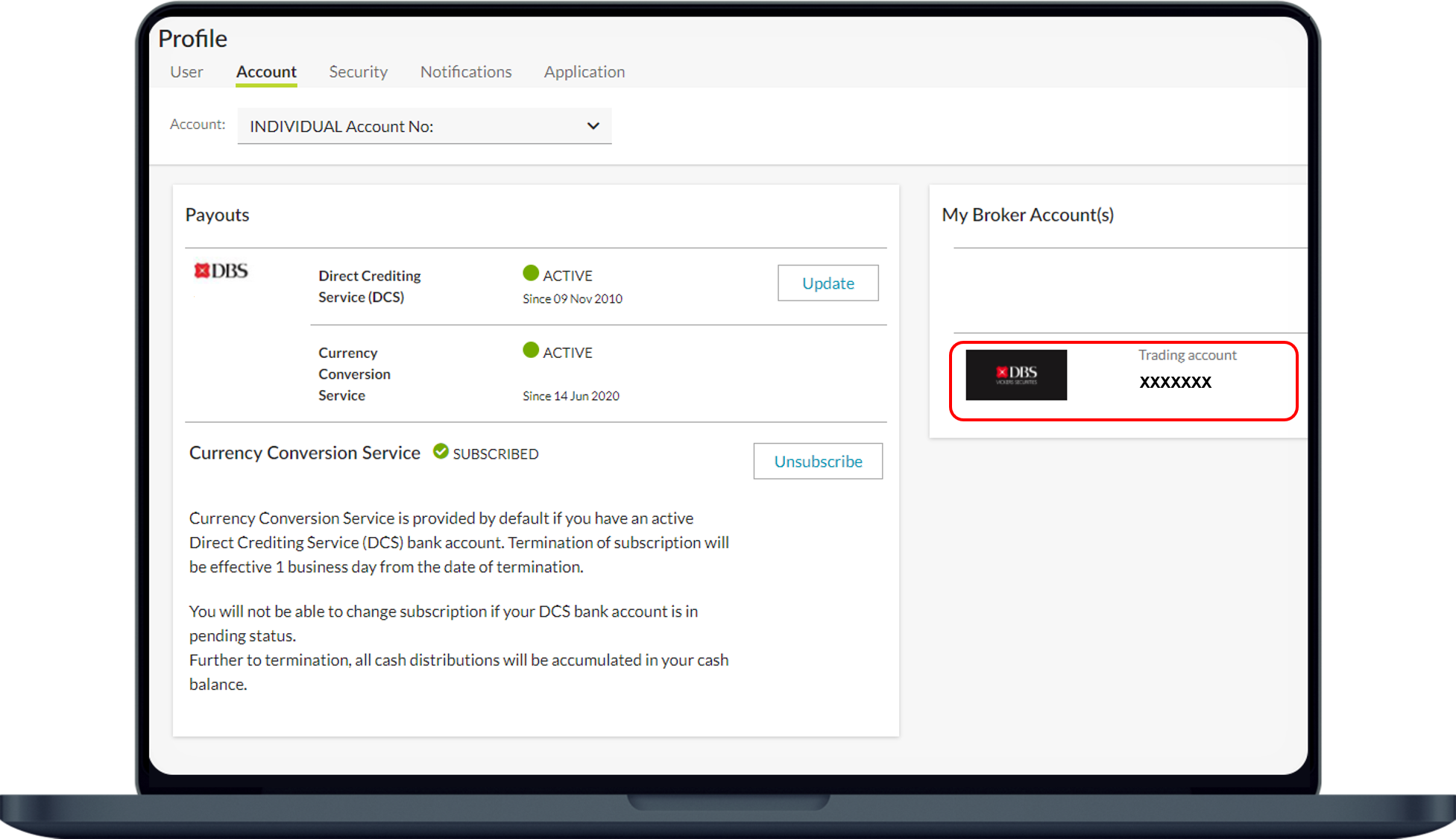Select the trading account number XXXXXXX
The image size is (1456, 839).
(1175, 383)
